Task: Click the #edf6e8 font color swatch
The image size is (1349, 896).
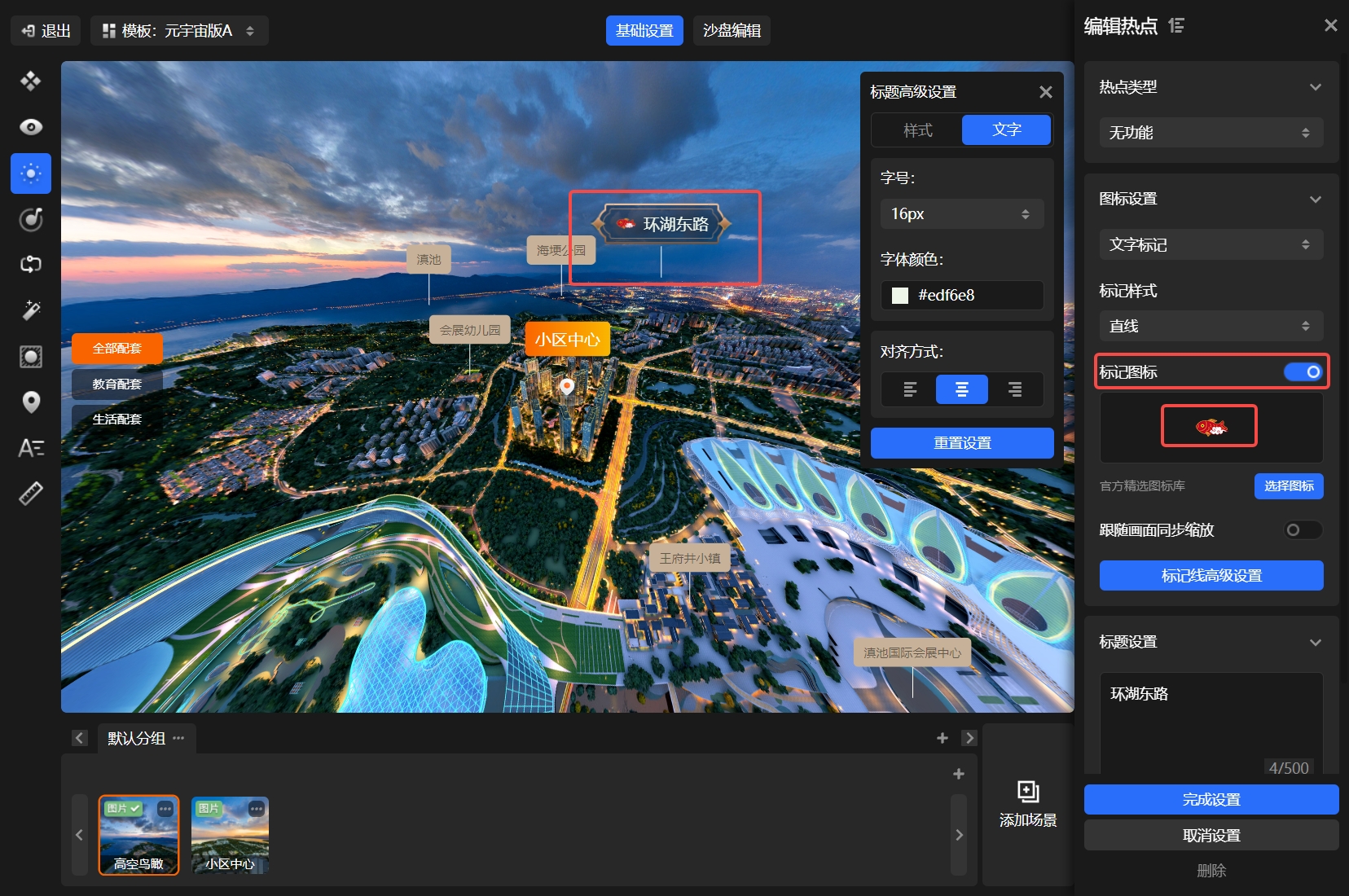Action: [900, 296]
